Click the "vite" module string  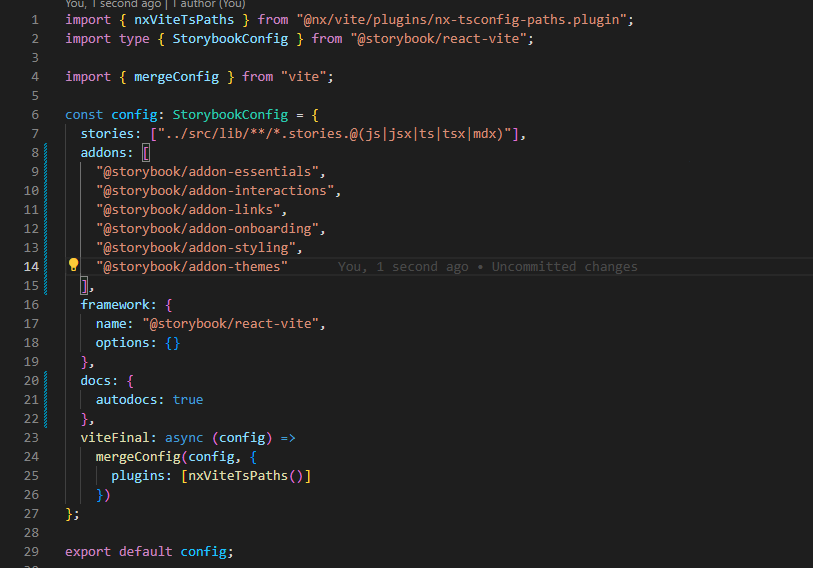pyautogui.click(x=304, y=77)
